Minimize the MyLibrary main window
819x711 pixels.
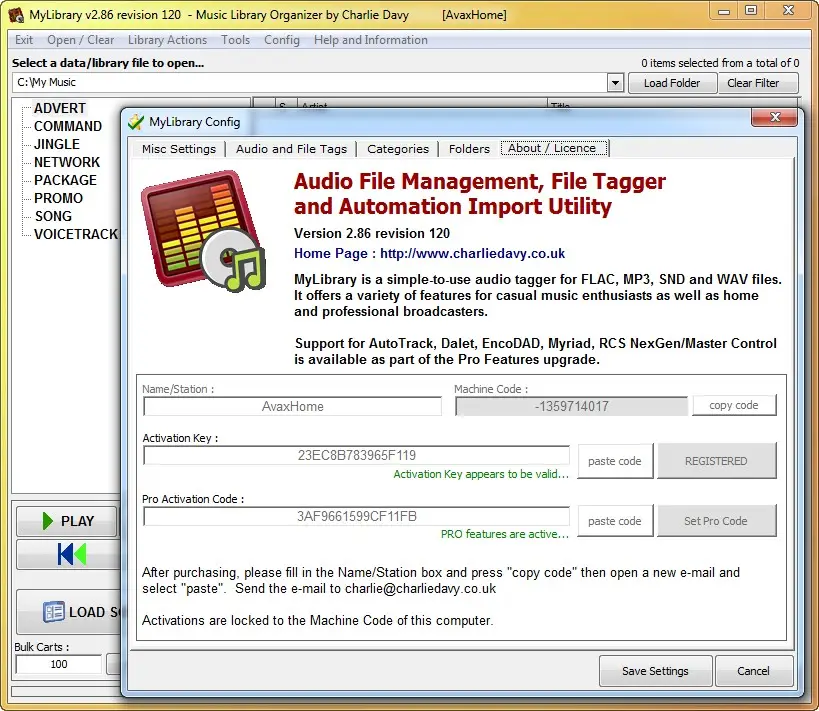[x=723, y=11]
